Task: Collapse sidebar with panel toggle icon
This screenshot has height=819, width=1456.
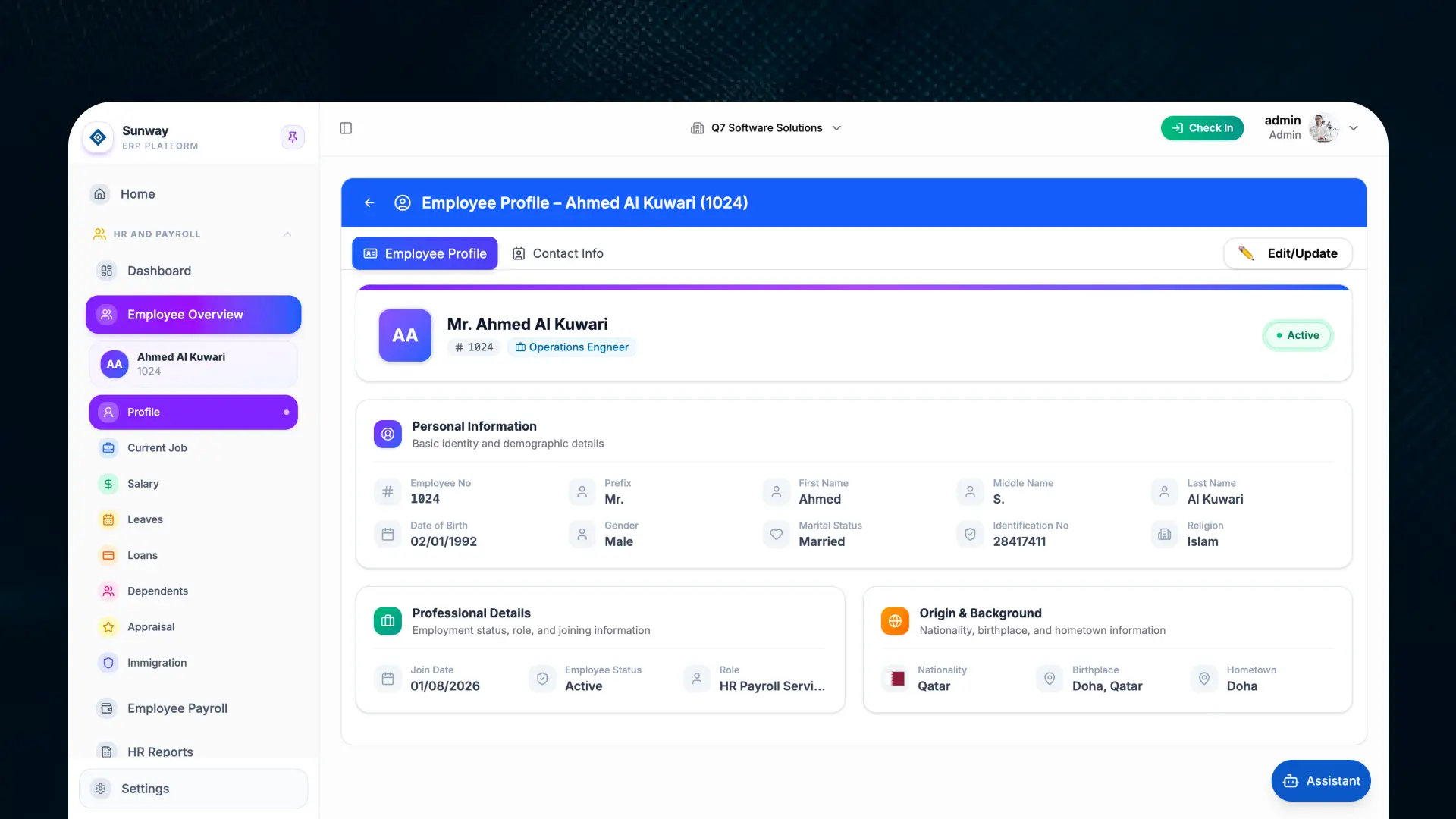Action: coord(346,128)
